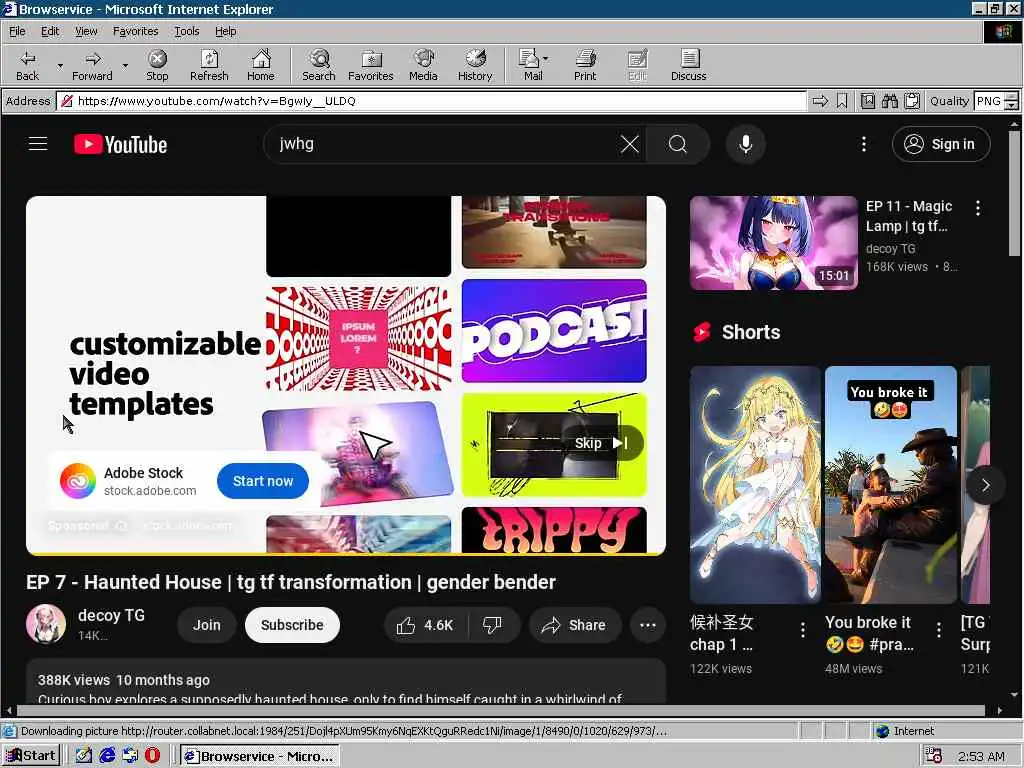Image resolution: width=1024 pixels, height=768 pixels.
Task: Click the Media toolbar icon
Action: click(423, 65)
